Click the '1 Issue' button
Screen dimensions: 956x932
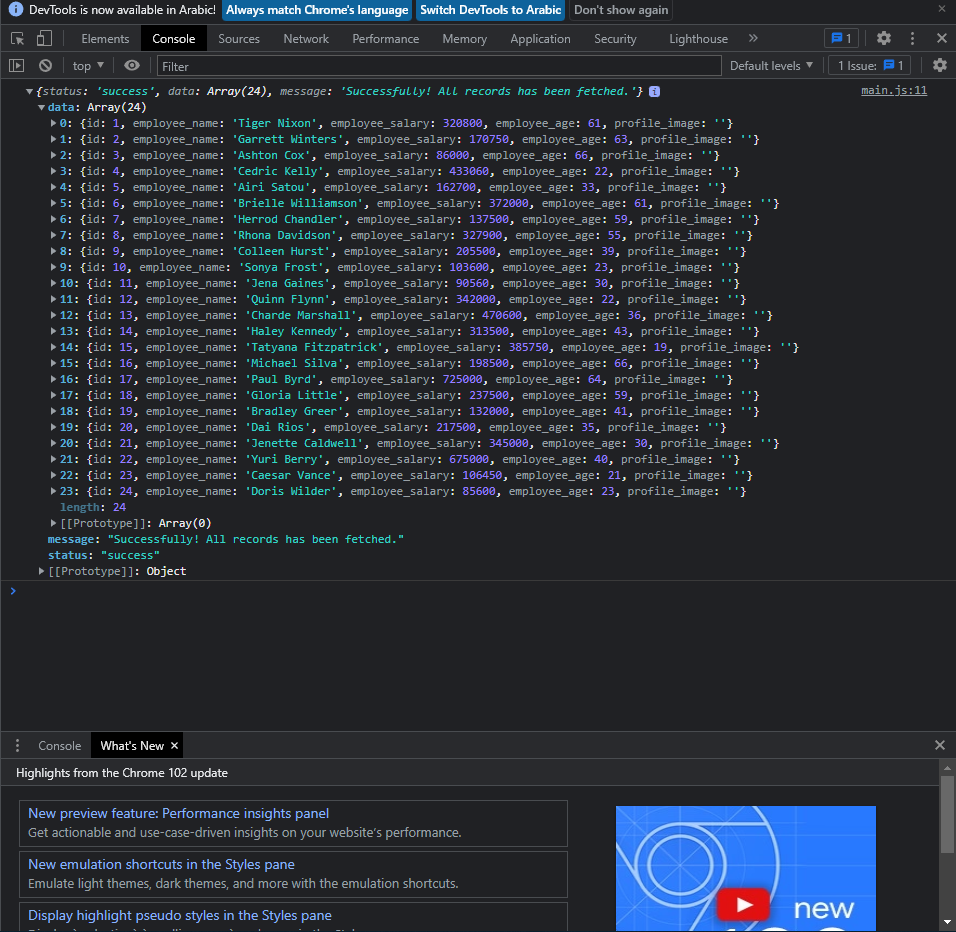(x=869, y=65)
